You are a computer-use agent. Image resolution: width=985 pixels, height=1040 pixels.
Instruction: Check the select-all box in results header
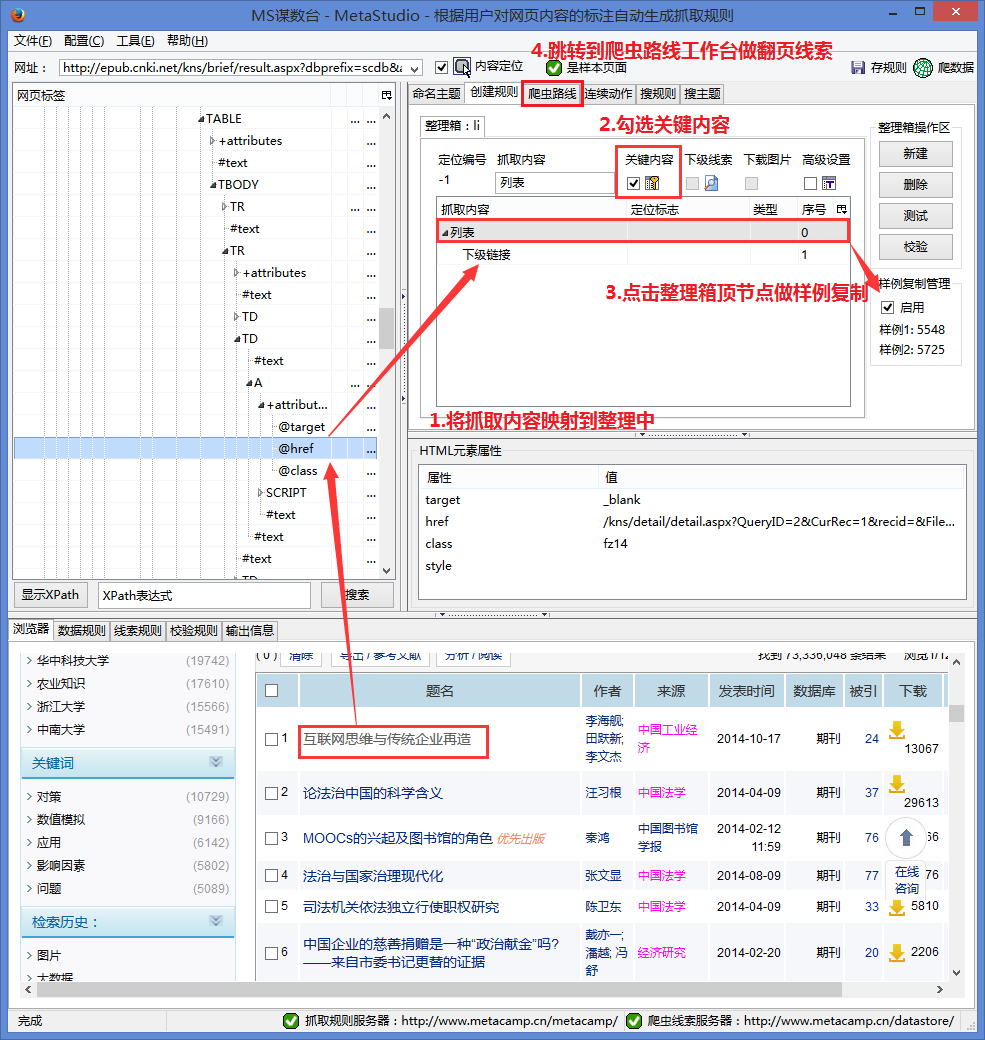271,690
